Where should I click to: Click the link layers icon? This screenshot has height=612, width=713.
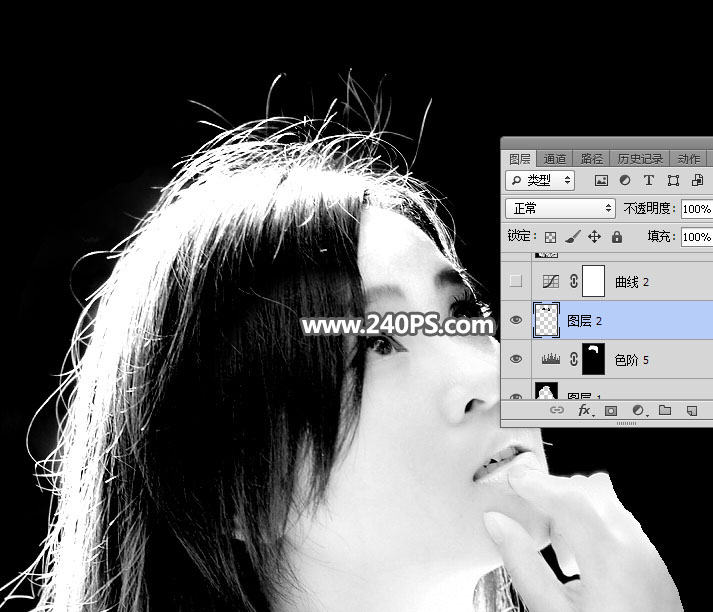[557, 411]
